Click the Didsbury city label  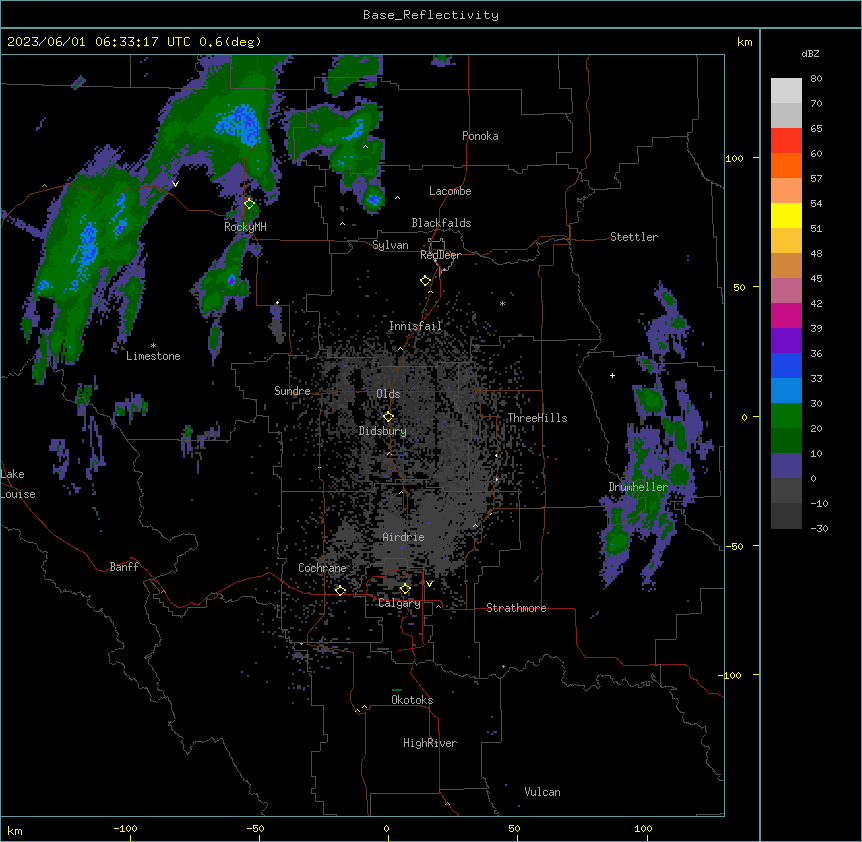pyautogui.click(x=383, y=431)
